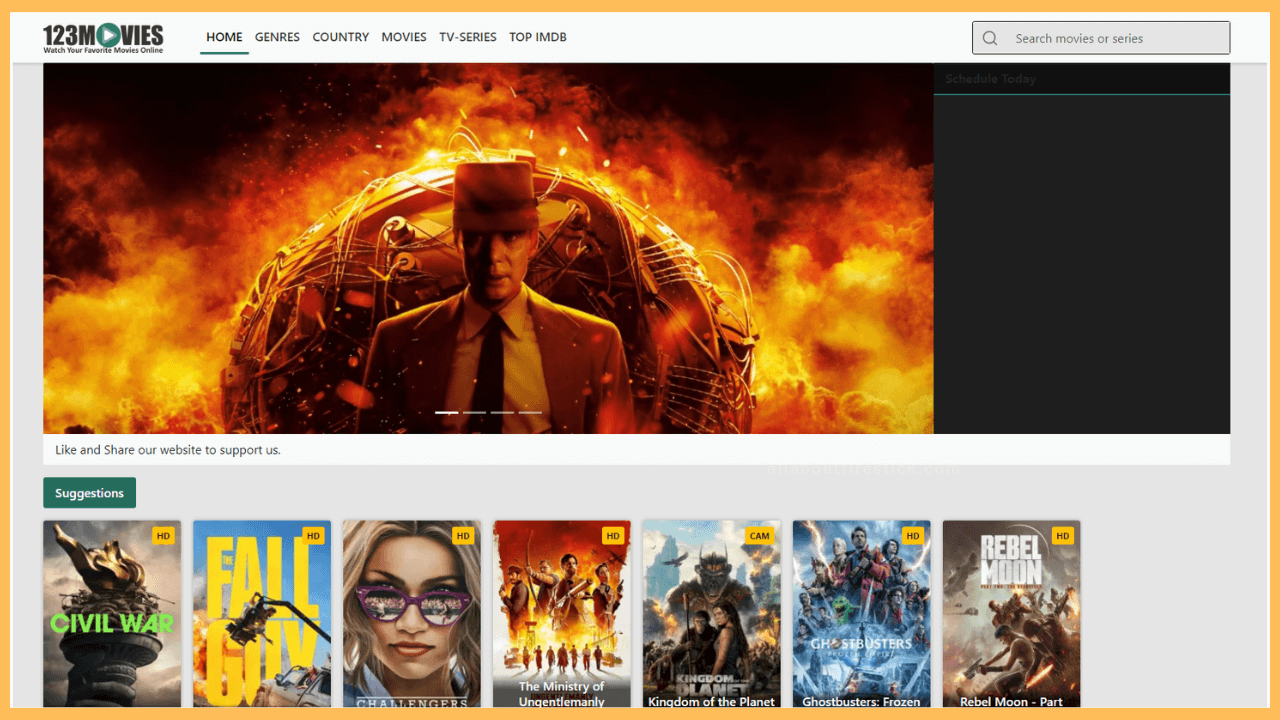This screenshot has width=1280, height=720.
Task: Switch to the HOME tab
Action: pyautogui.click(x=224, y=37)
